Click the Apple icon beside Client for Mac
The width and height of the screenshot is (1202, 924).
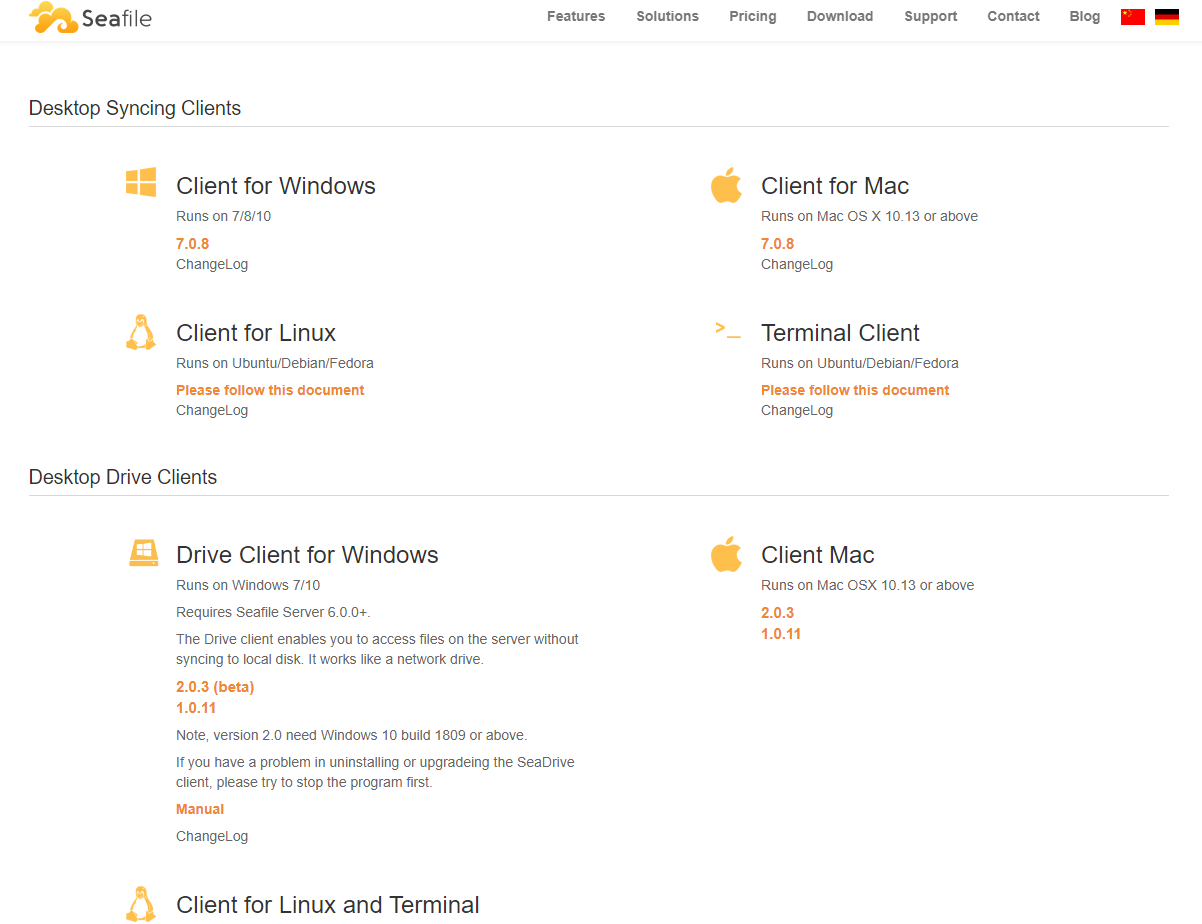click(x=726, y=185)
